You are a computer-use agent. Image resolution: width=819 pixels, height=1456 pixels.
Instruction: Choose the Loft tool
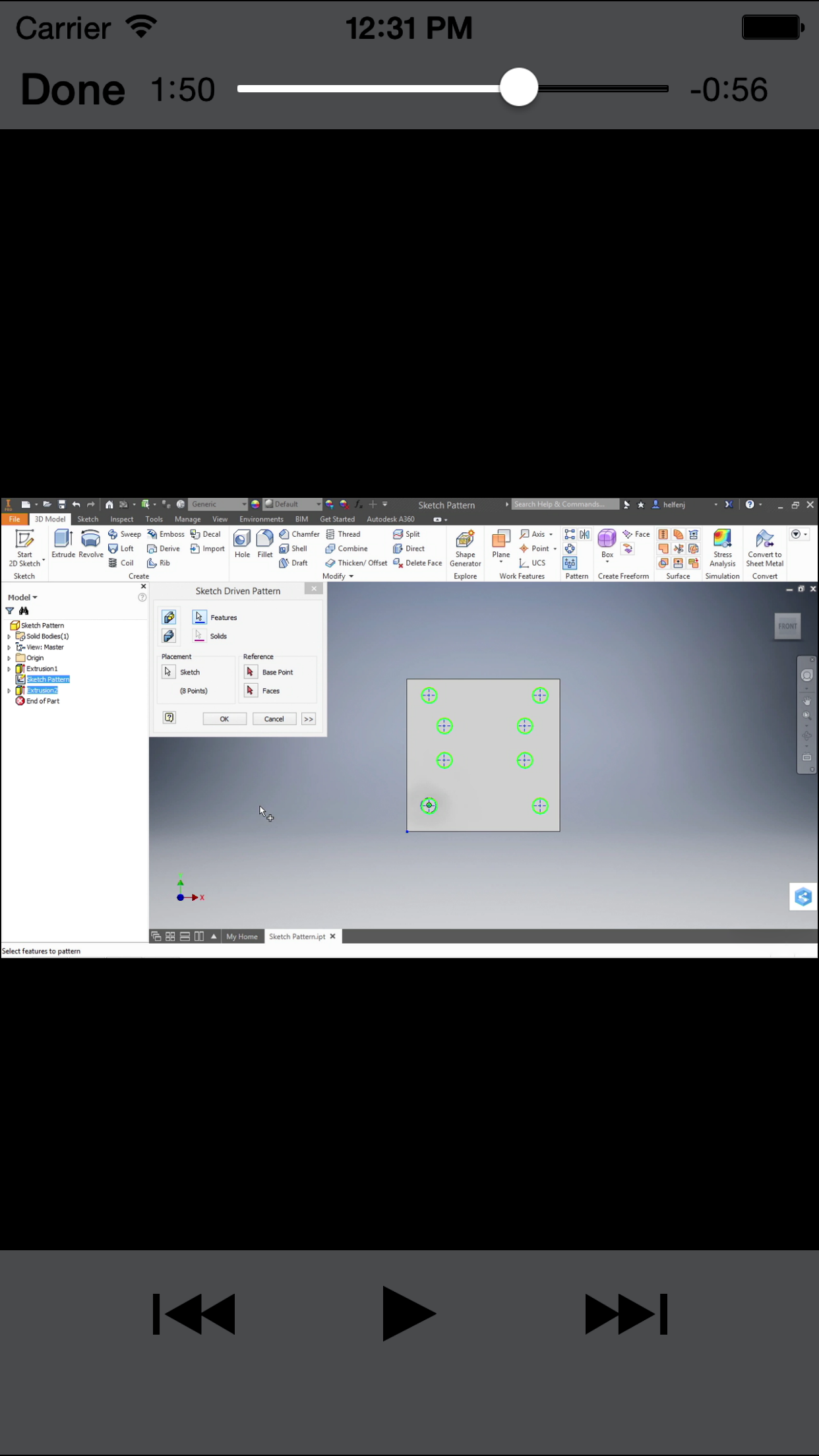(x=121, y=549)
